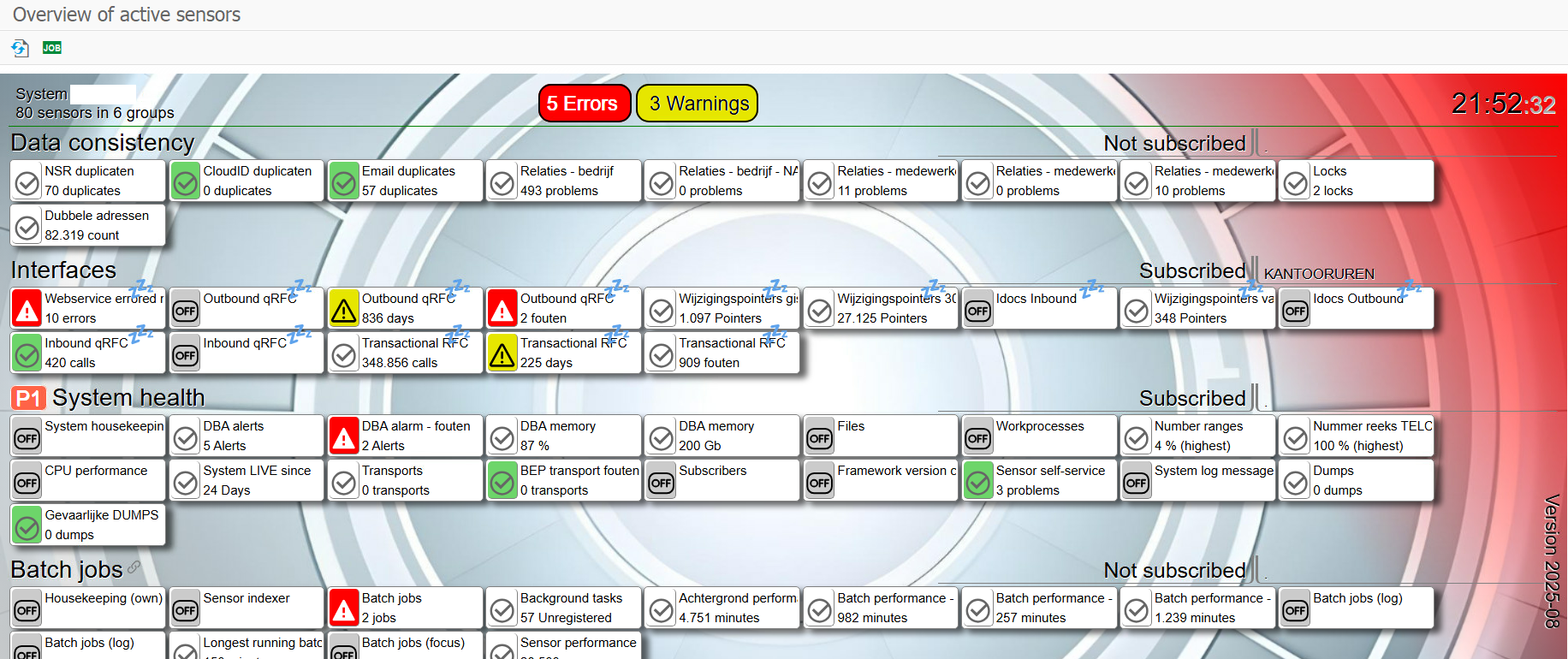The image size is (1568, 659).
Task: Click the System health group heading
Action: coord(128,398)
